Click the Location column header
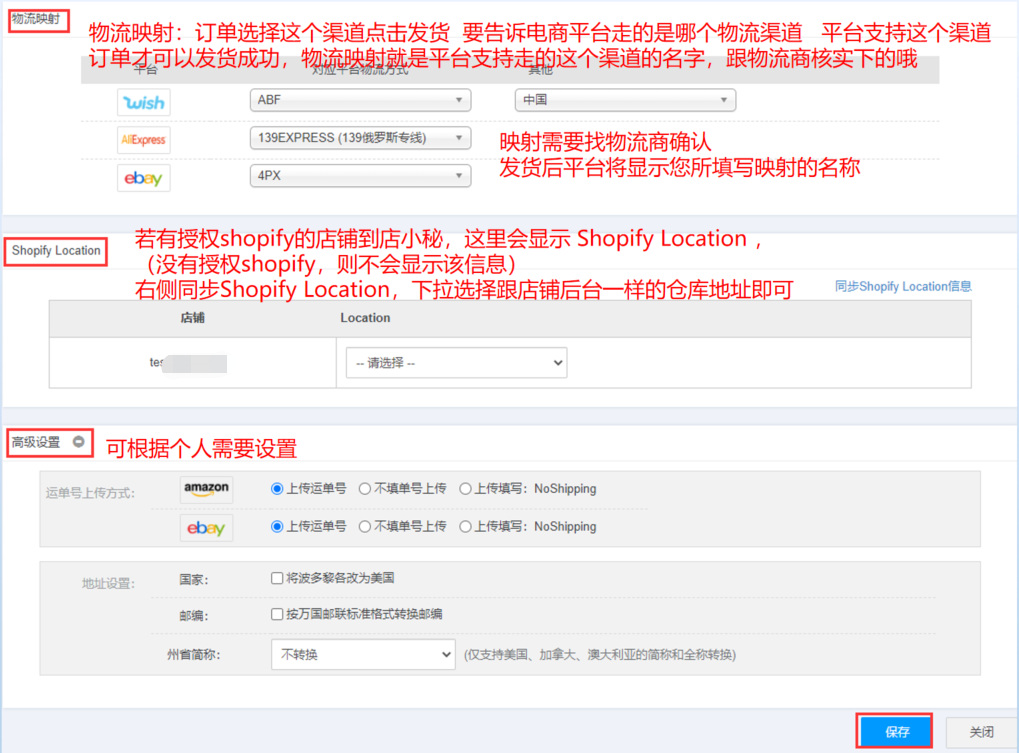The width and height of the screenshot is (1019, 753). [365, 318]
